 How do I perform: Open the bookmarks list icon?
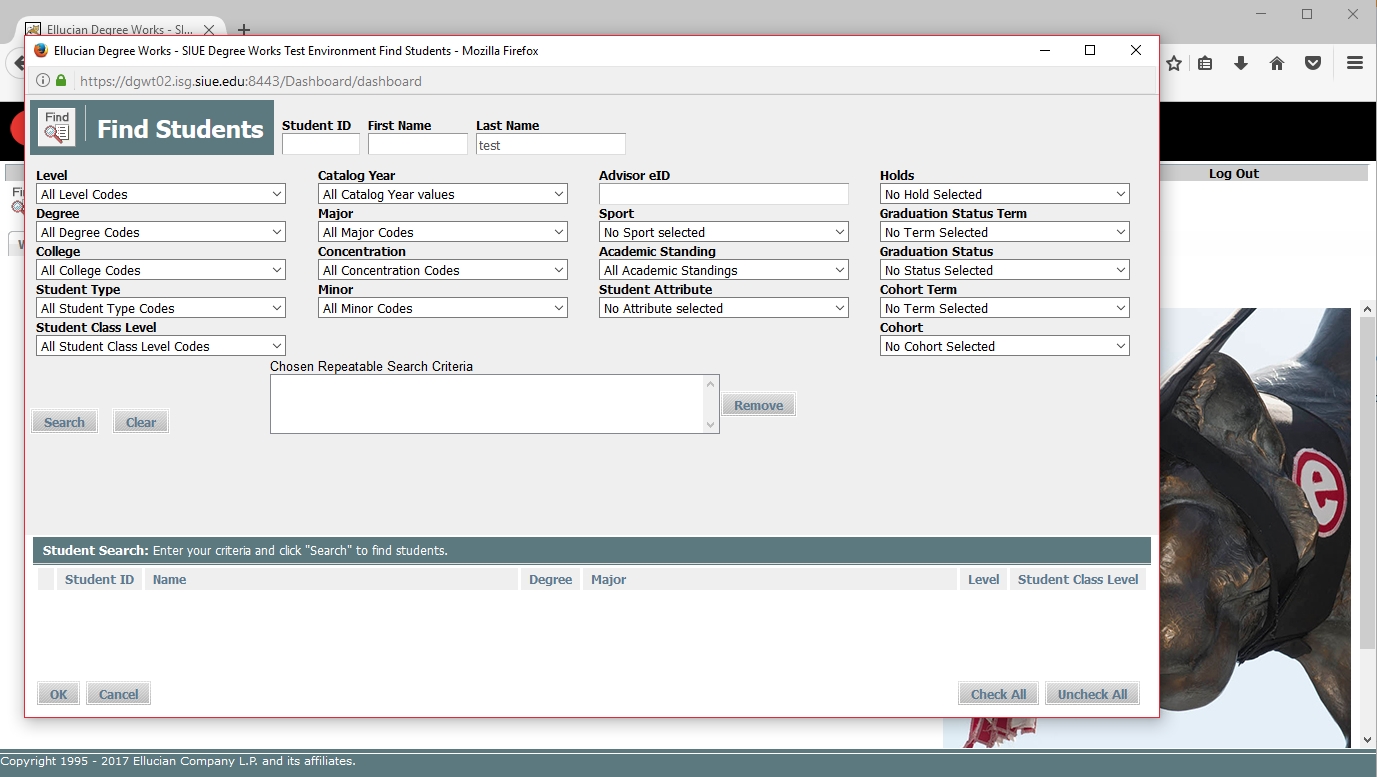click(1205, 63)
